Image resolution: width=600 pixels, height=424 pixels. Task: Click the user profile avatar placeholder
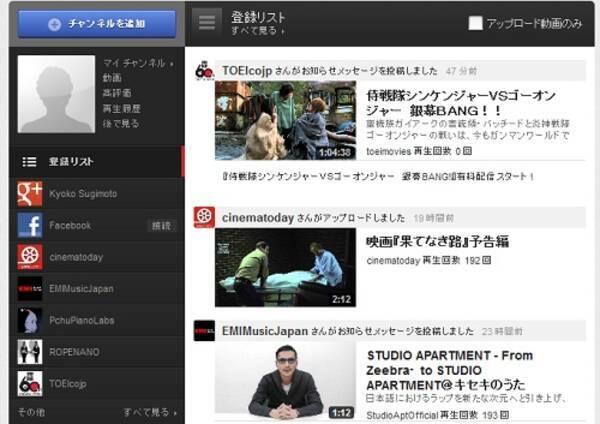click(56, 94)
